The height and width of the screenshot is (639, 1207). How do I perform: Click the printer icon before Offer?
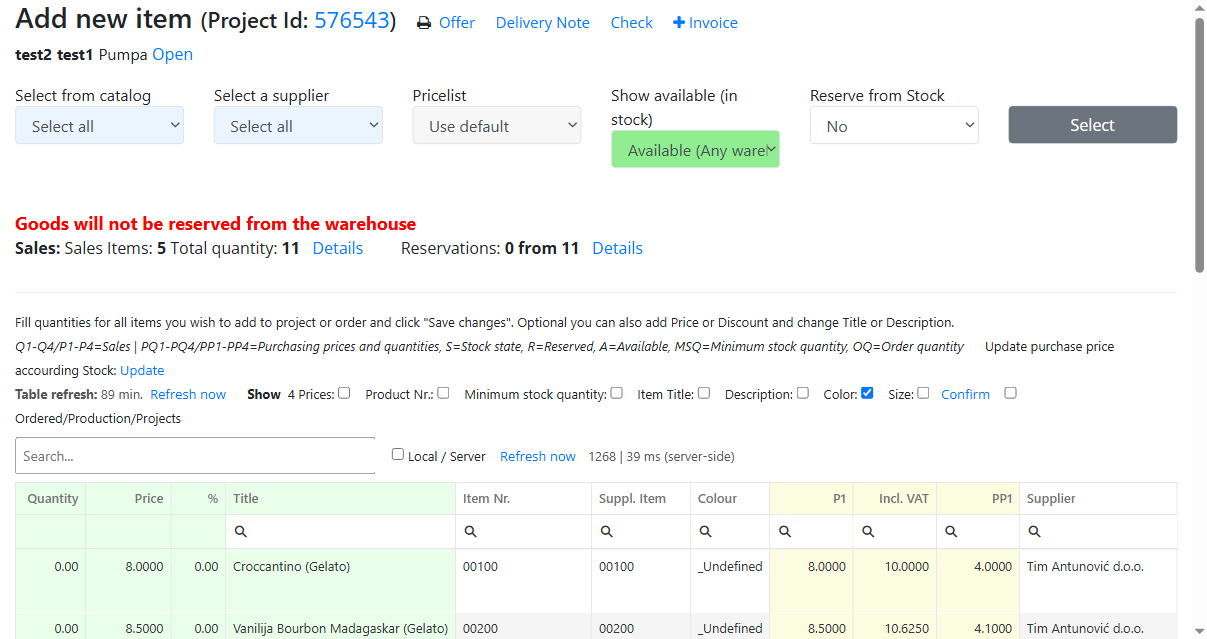coord(424,23)
